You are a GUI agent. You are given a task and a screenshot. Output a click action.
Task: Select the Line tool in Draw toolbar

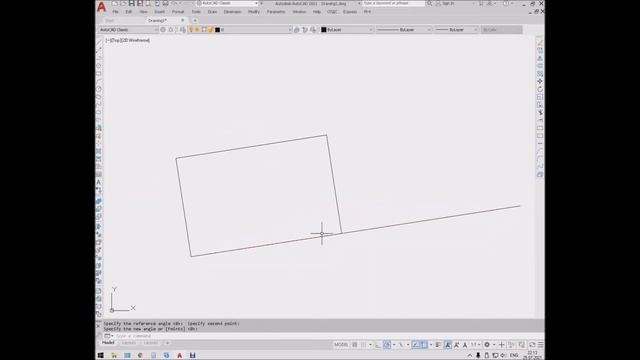99,42
